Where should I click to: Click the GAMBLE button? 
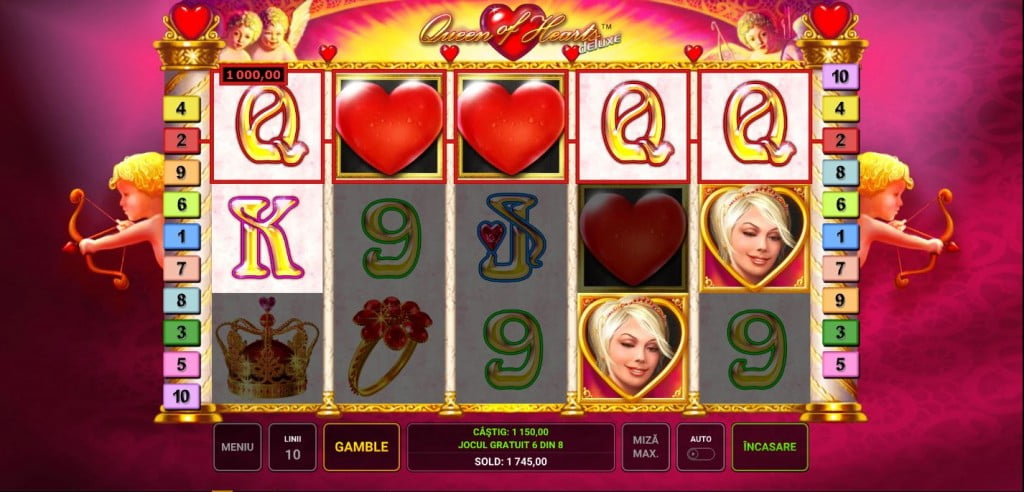pos(361,447)
